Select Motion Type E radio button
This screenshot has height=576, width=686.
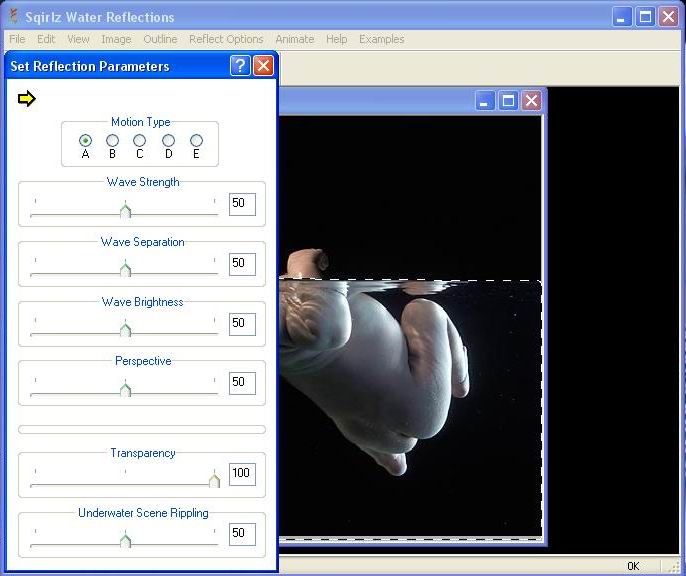196,140
